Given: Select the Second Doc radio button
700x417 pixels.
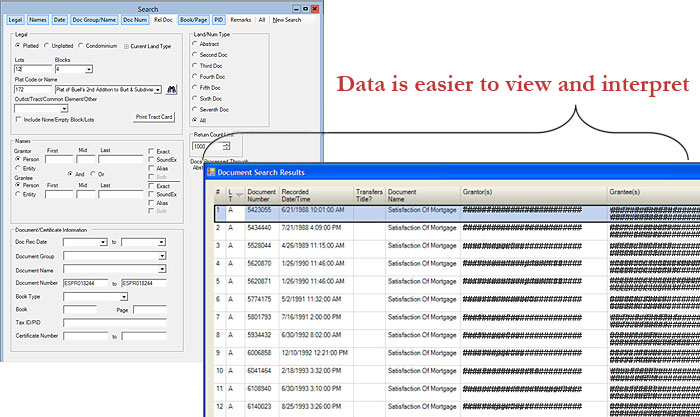Looking at the screenshot, I should coord(195,54).
